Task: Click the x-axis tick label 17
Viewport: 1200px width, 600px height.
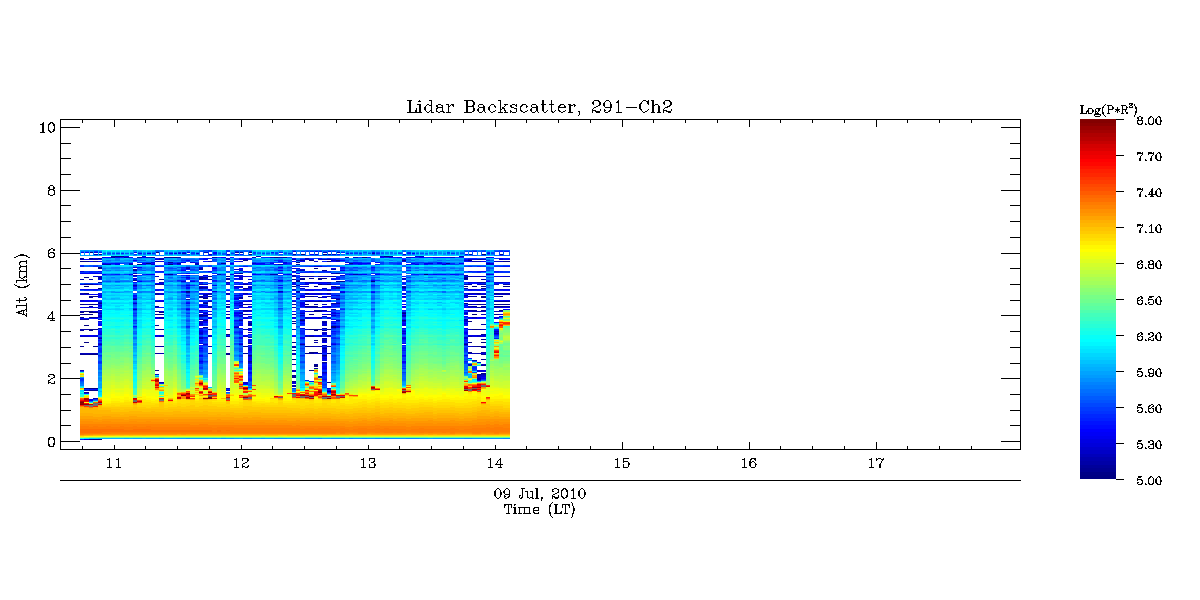Action: (x=875, y=463)
